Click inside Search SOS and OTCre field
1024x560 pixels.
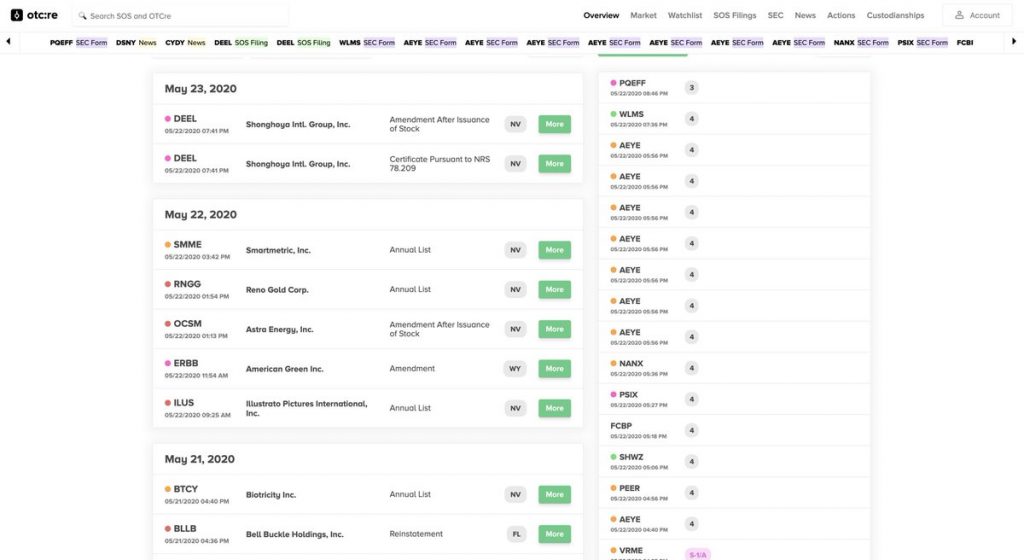pos(180,16)
